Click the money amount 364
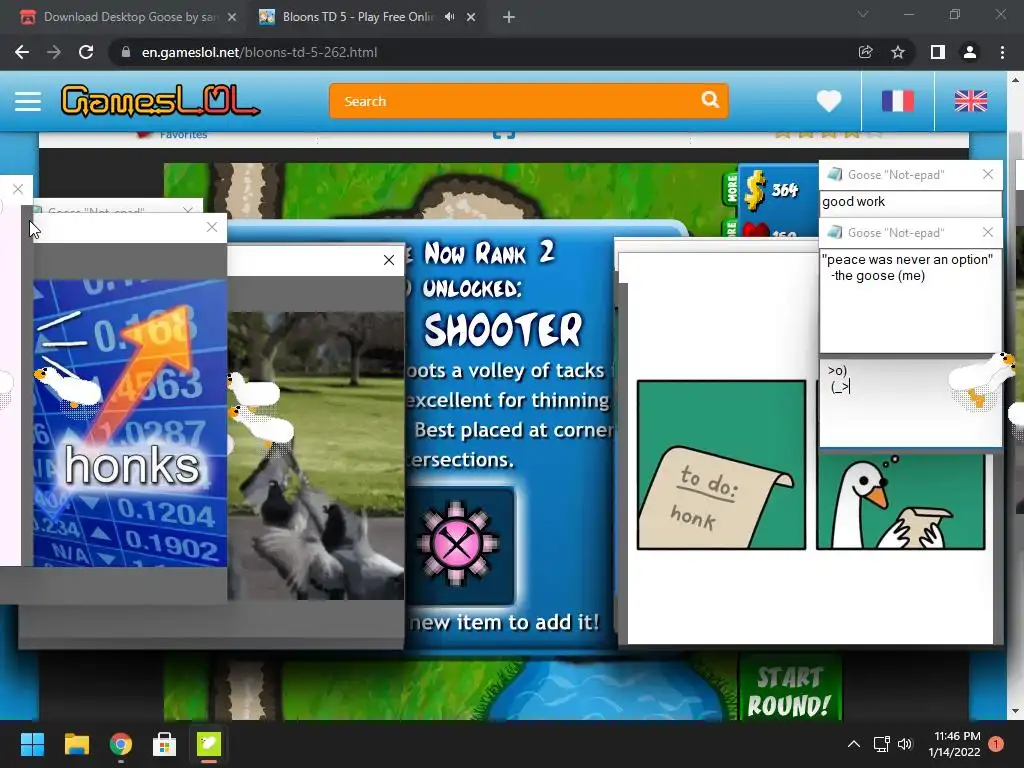The height and width of the screenshot is (768, 1024). (784, 190)
